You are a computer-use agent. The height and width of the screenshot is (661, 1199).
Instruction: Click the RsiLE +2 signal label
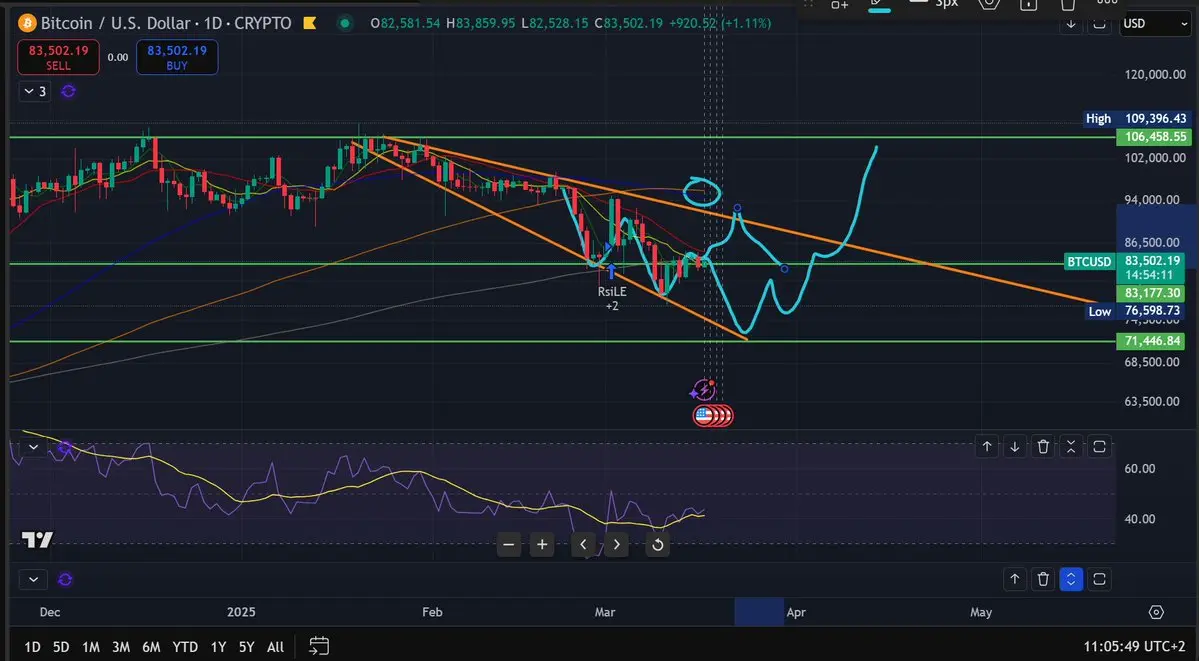tap(612, 298)
